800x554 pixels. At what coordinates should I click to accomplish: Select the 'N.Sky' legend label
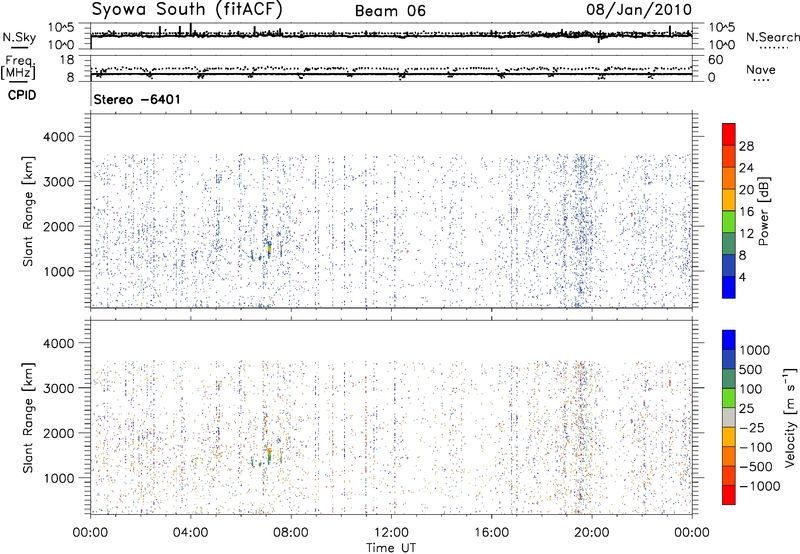tap(19, 37)
